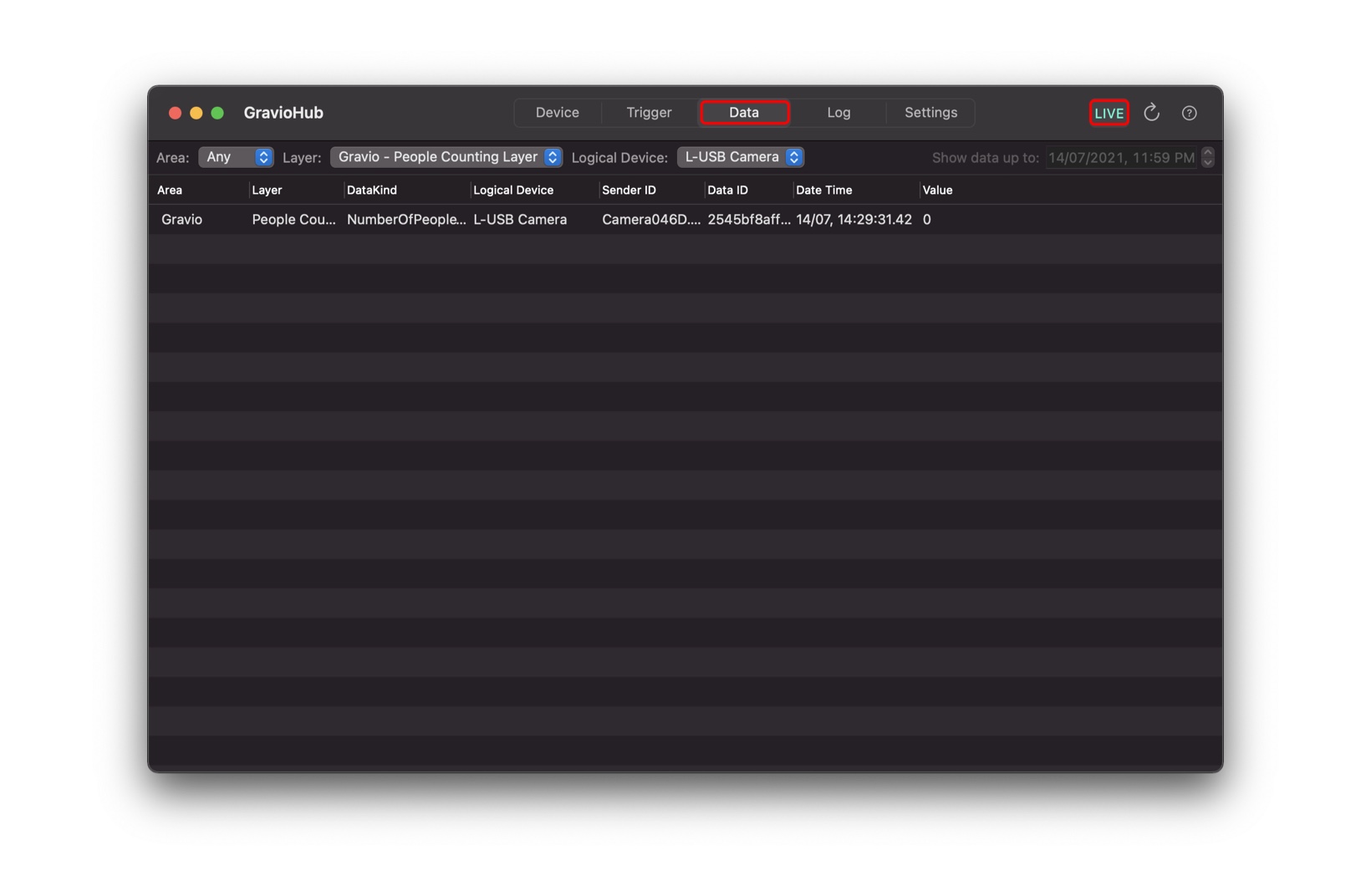
Task: Switch to the Device tab
Action: tap(557, 112)
